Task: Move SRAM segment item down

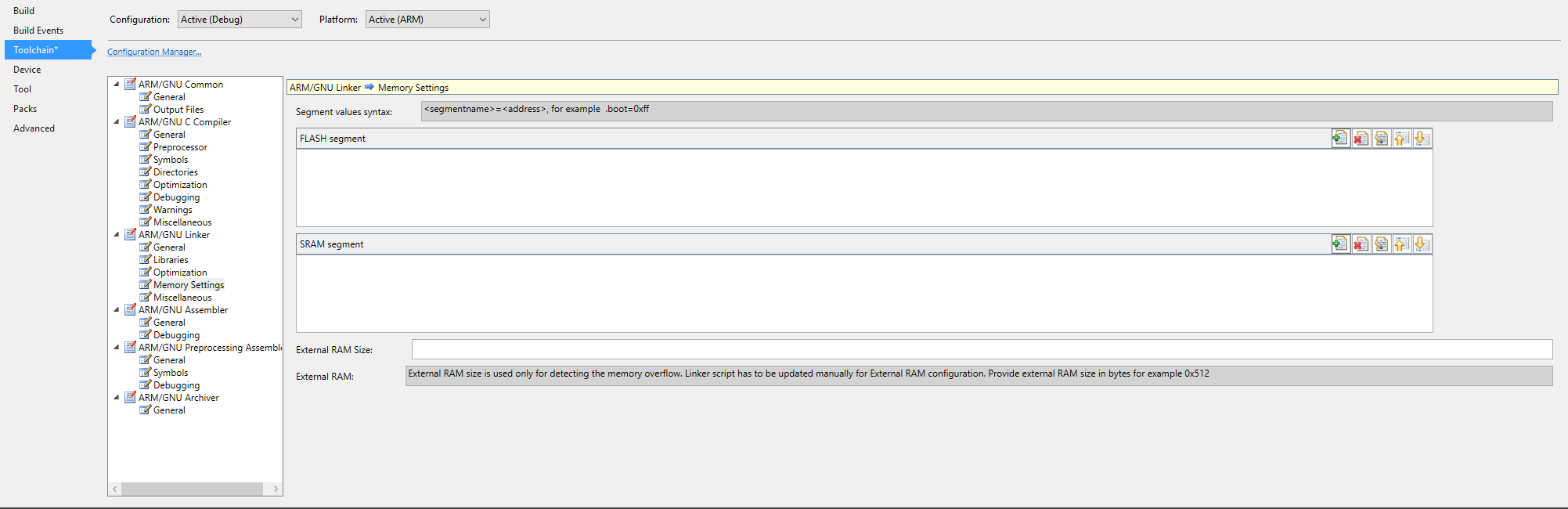Action: 1422,244
